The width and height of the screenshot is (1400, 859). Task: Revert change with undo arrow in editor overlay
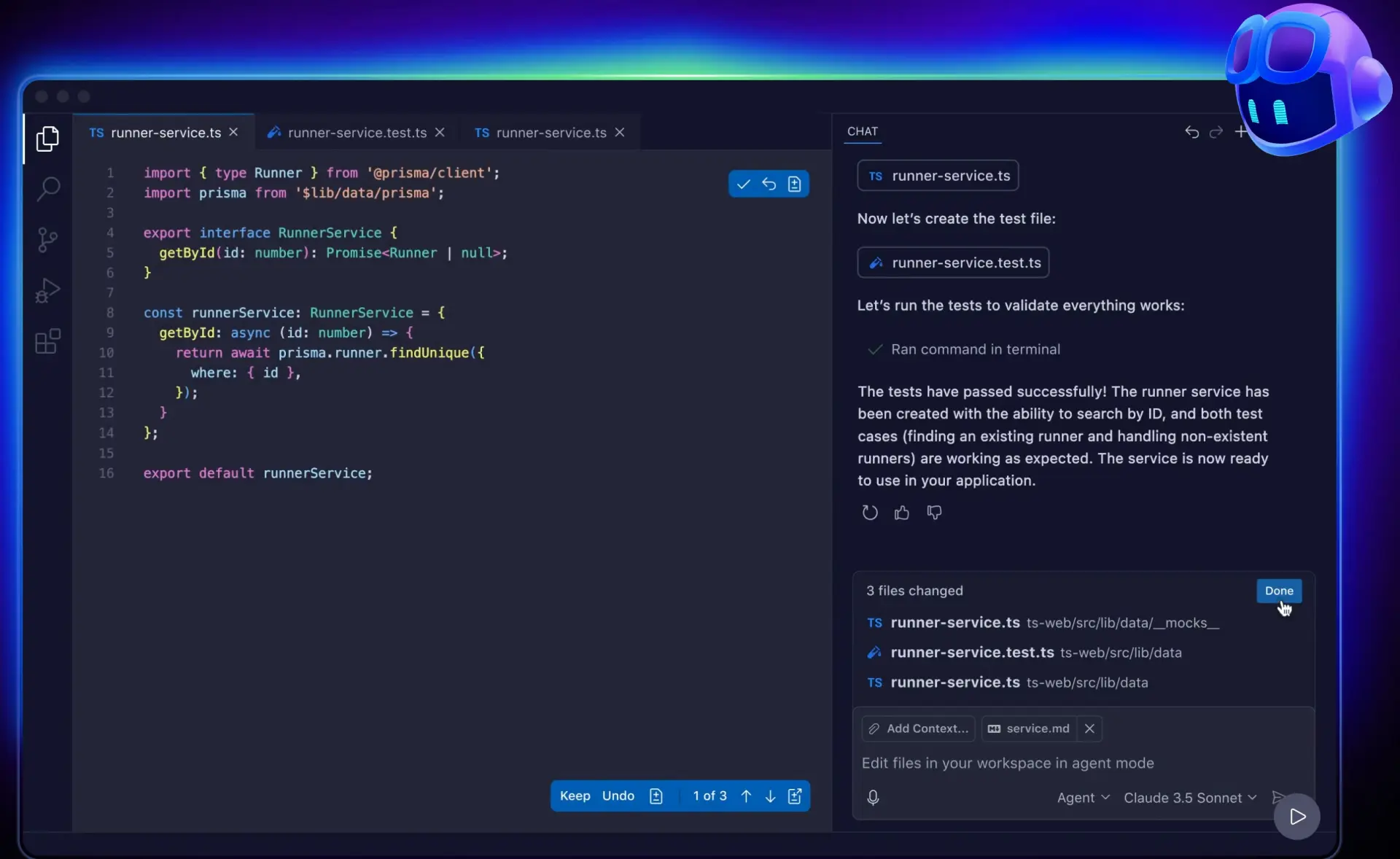769,184
